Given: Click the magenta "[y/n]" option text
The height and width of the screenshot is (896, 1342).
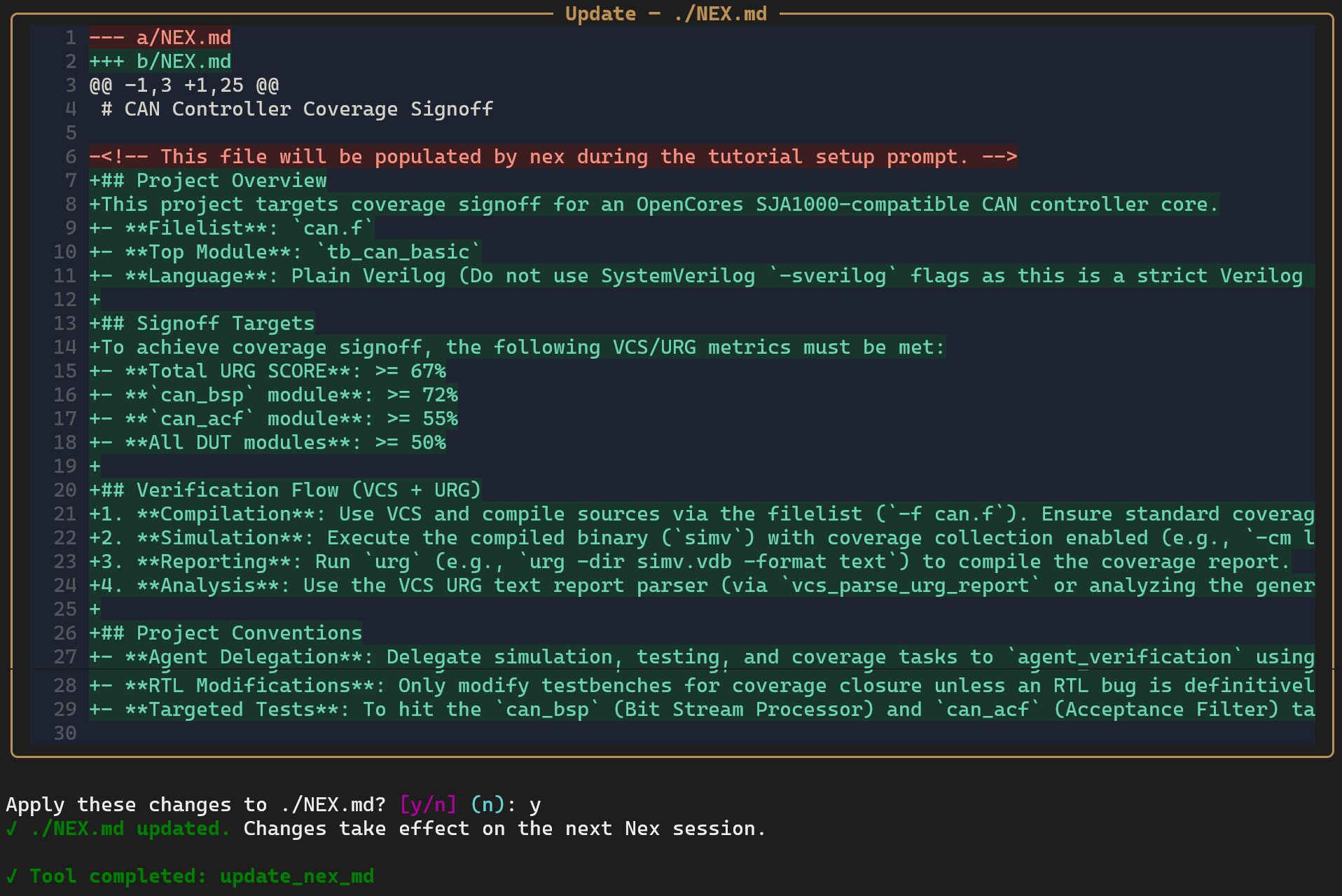Looking at the screenshot, I should pos(428,805).
